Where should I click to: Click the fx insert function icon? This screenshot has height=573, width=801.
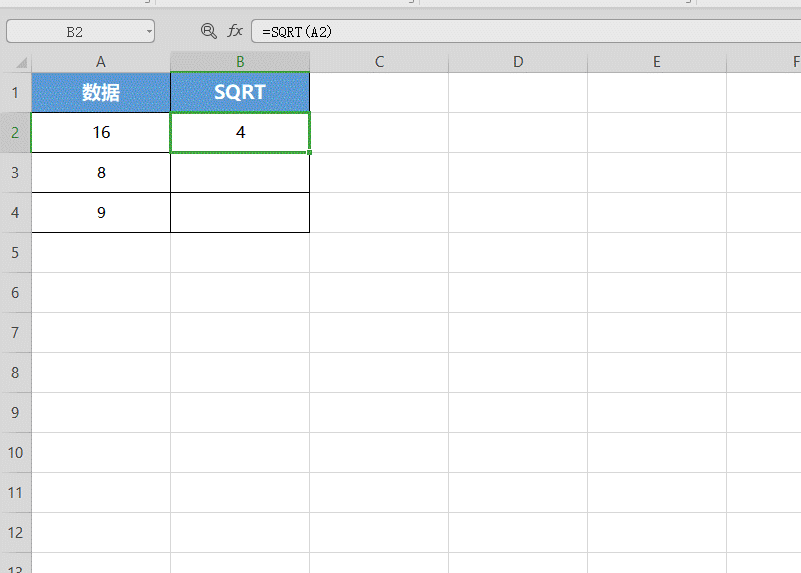(235, 32)
